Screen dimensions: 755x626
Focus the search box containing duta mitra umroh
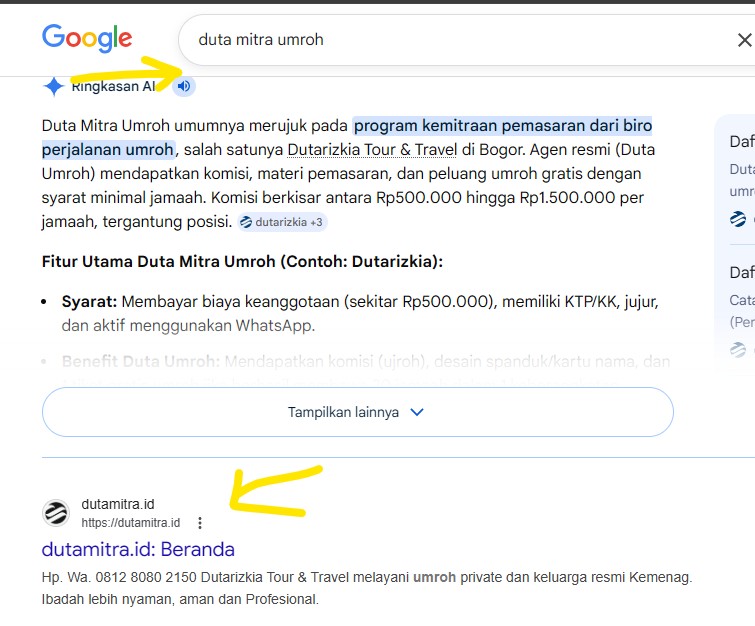[450, 41]
